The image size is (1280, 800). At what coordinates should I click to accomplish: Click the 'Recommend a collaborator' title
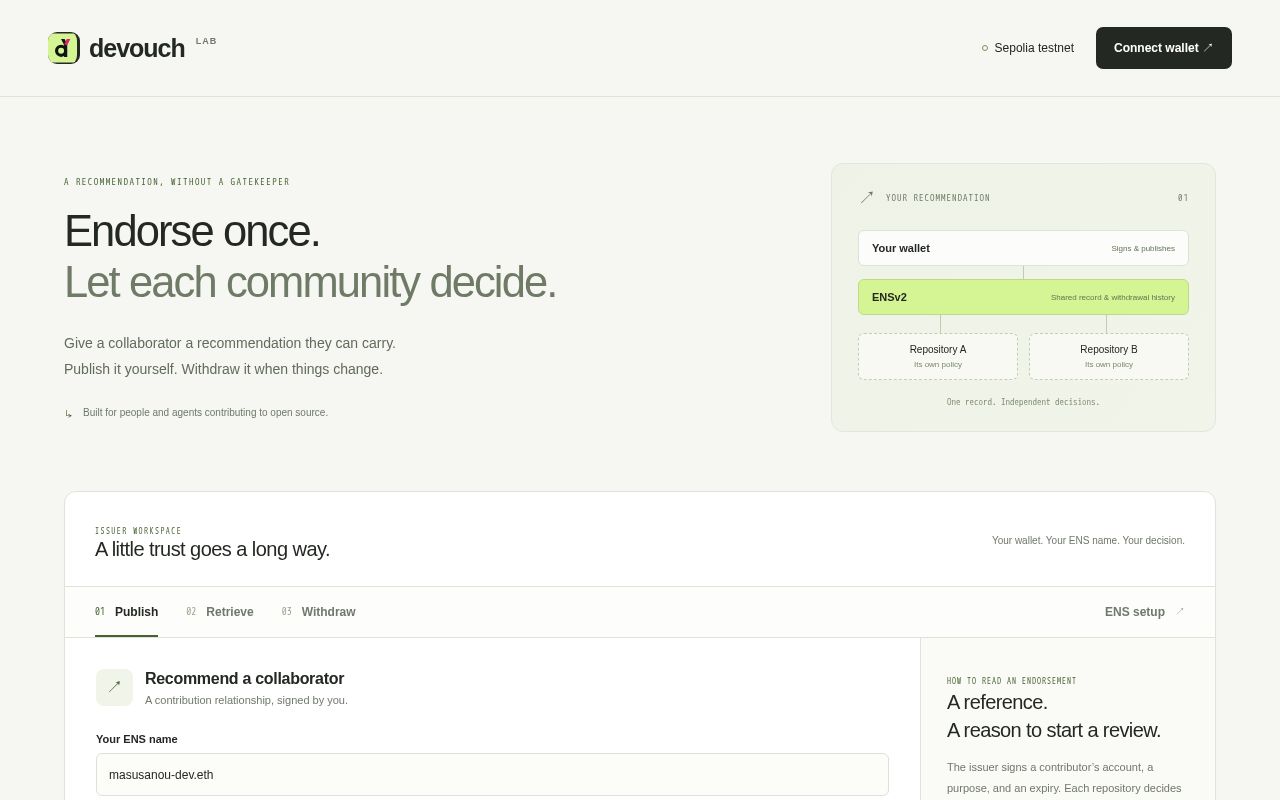(244, 679)
